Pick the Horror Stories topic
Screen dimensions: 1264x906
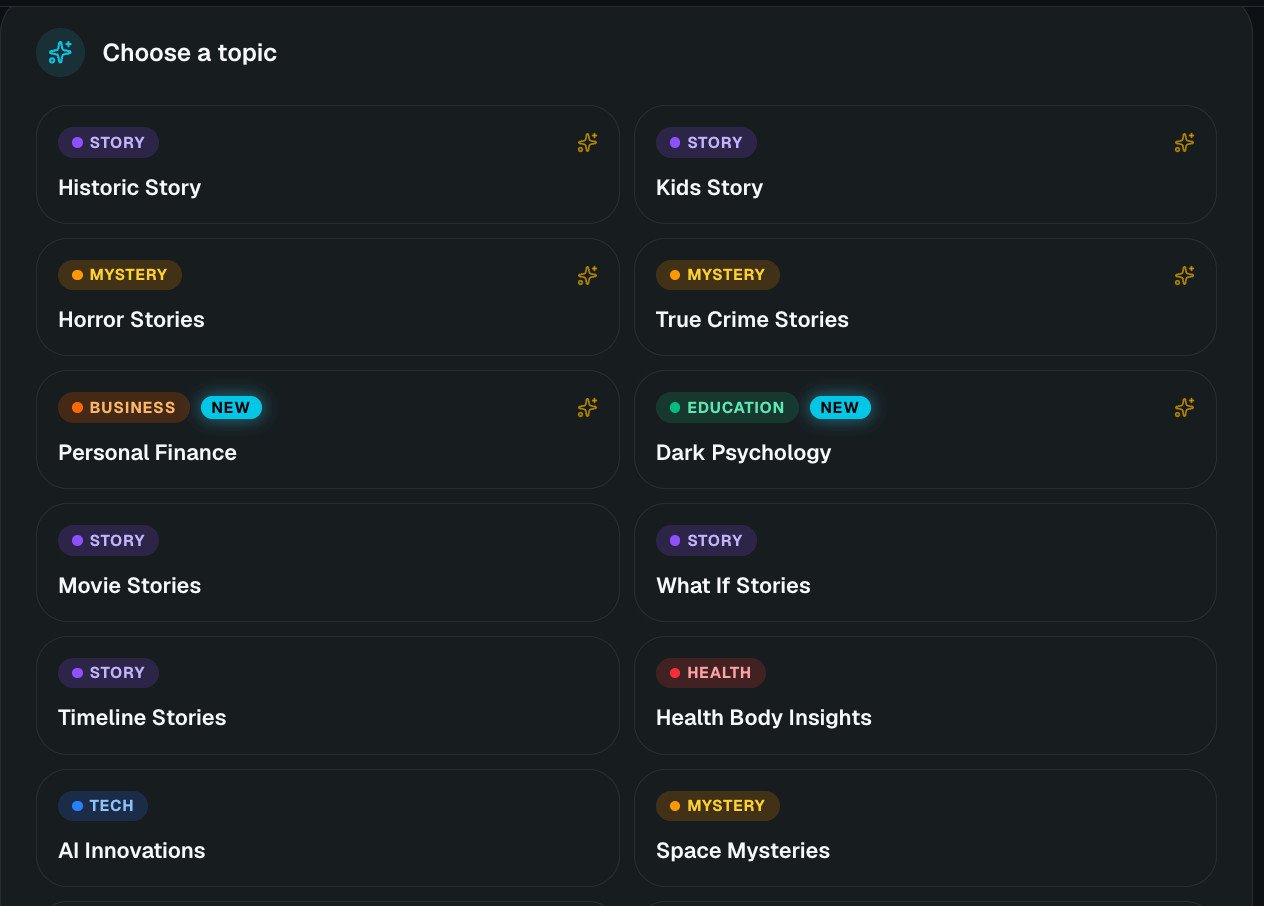pos(328,297)
